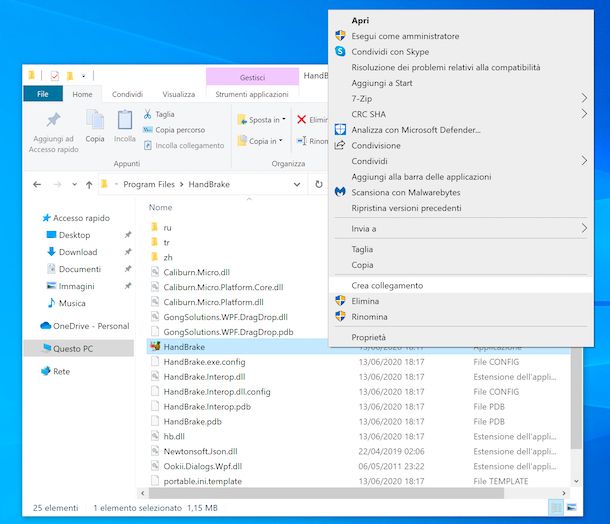Select Caliburn.Micro.dll file
The height and width of the screenshot is (524, 610).
tap(191, 272)
